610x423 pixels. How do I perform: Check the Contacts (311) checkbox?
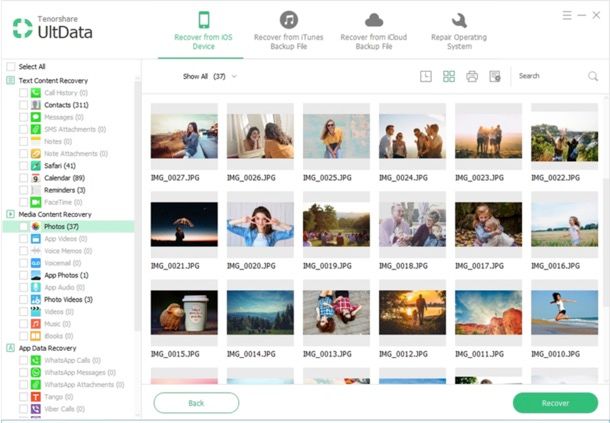[23, 105]
